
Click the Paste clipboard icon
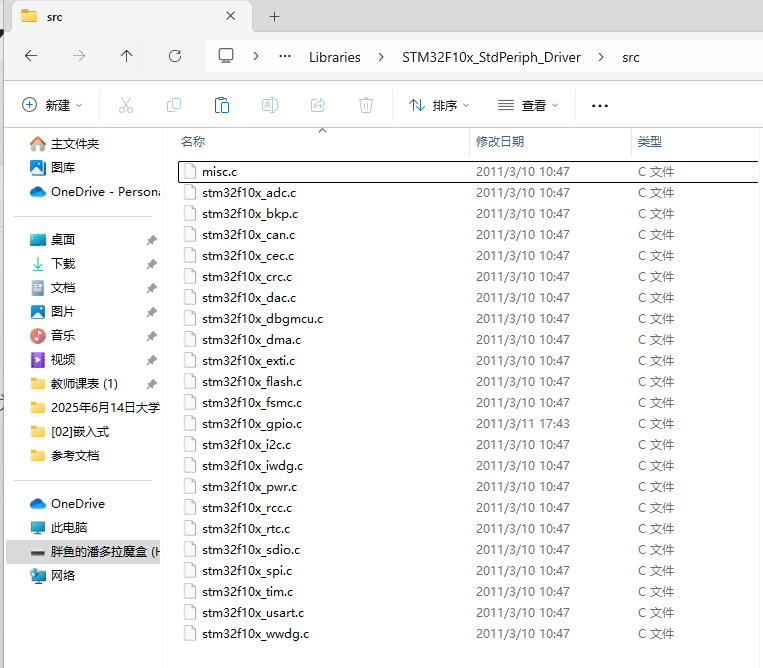click(x=222, y=105)
